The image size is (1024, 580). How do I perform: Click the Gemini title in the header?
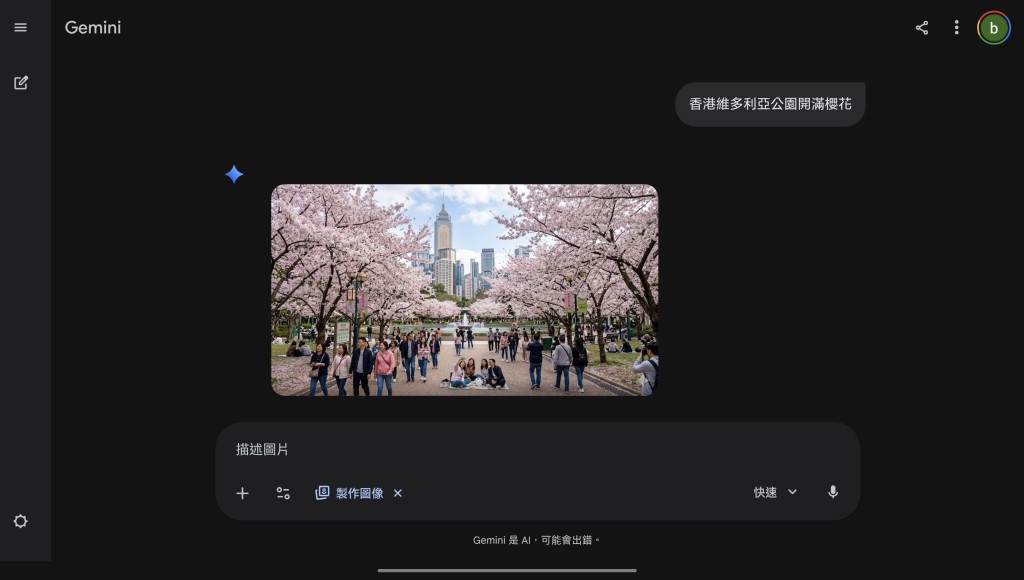(x=93, y=28)
